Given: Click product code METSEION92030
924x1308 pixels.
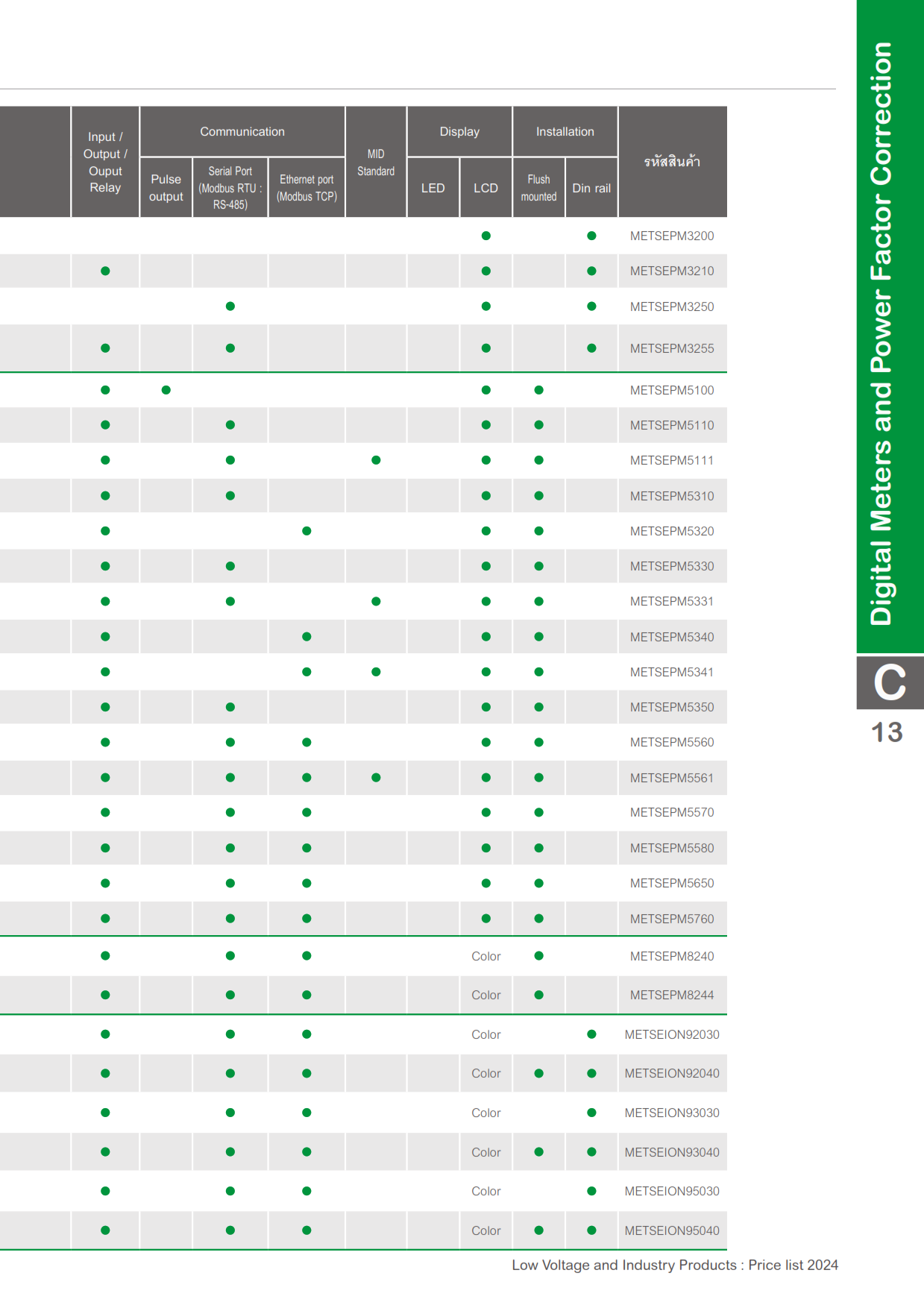Looking at the screenshot, I should (x=671, y=1034).
